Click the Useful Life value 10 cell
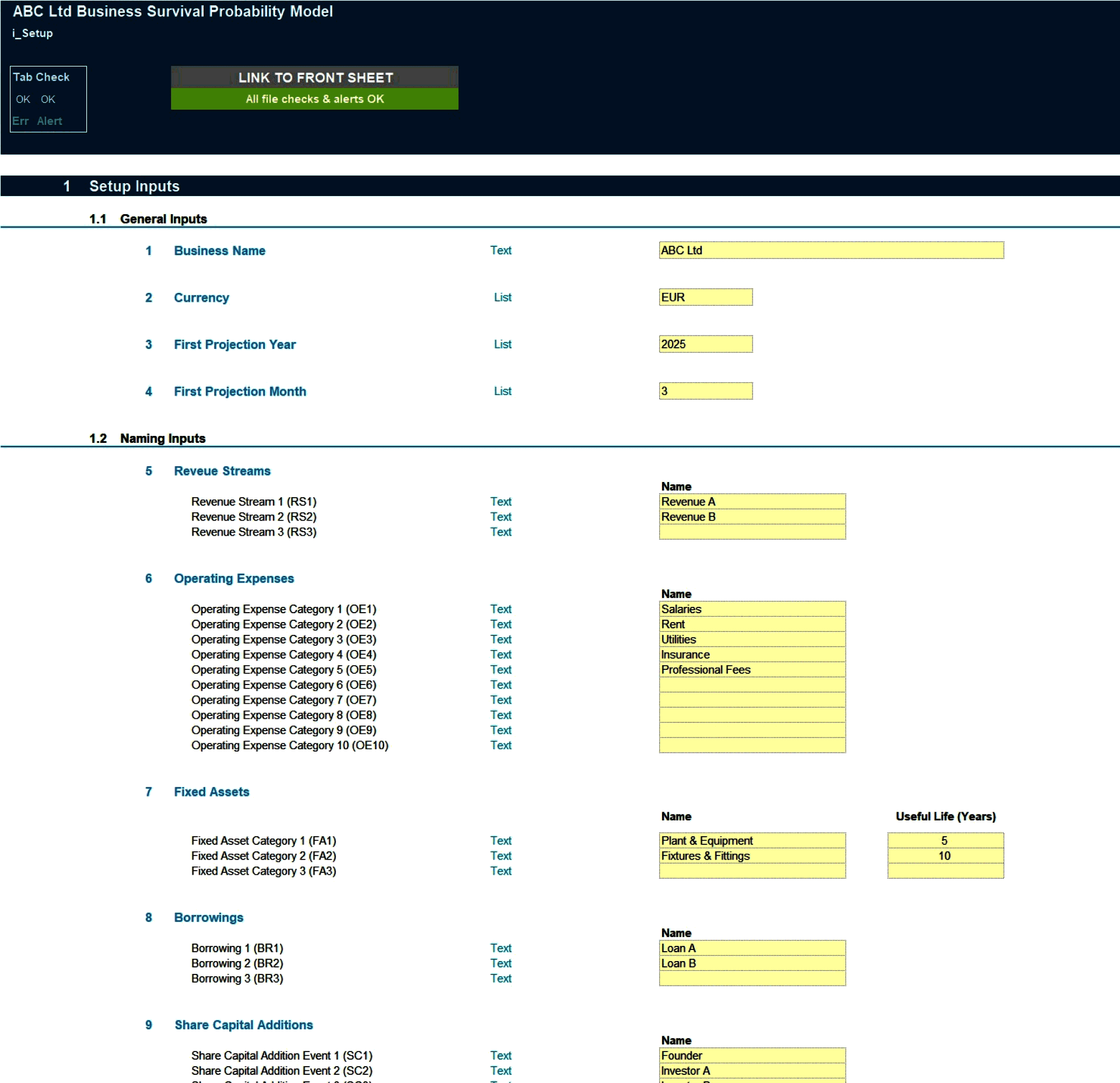Screen dimensions: 1120x1083 (x=945, y=855)
